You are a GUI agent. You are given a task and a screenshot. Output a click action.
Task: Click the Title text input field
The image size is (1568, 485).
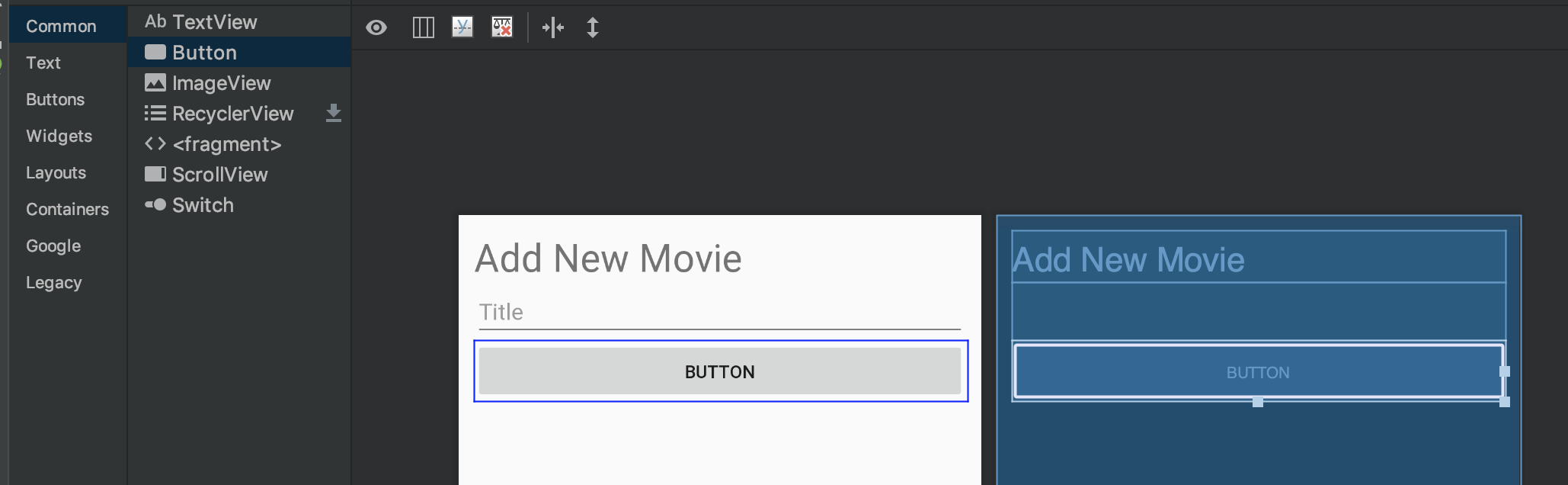719,313
